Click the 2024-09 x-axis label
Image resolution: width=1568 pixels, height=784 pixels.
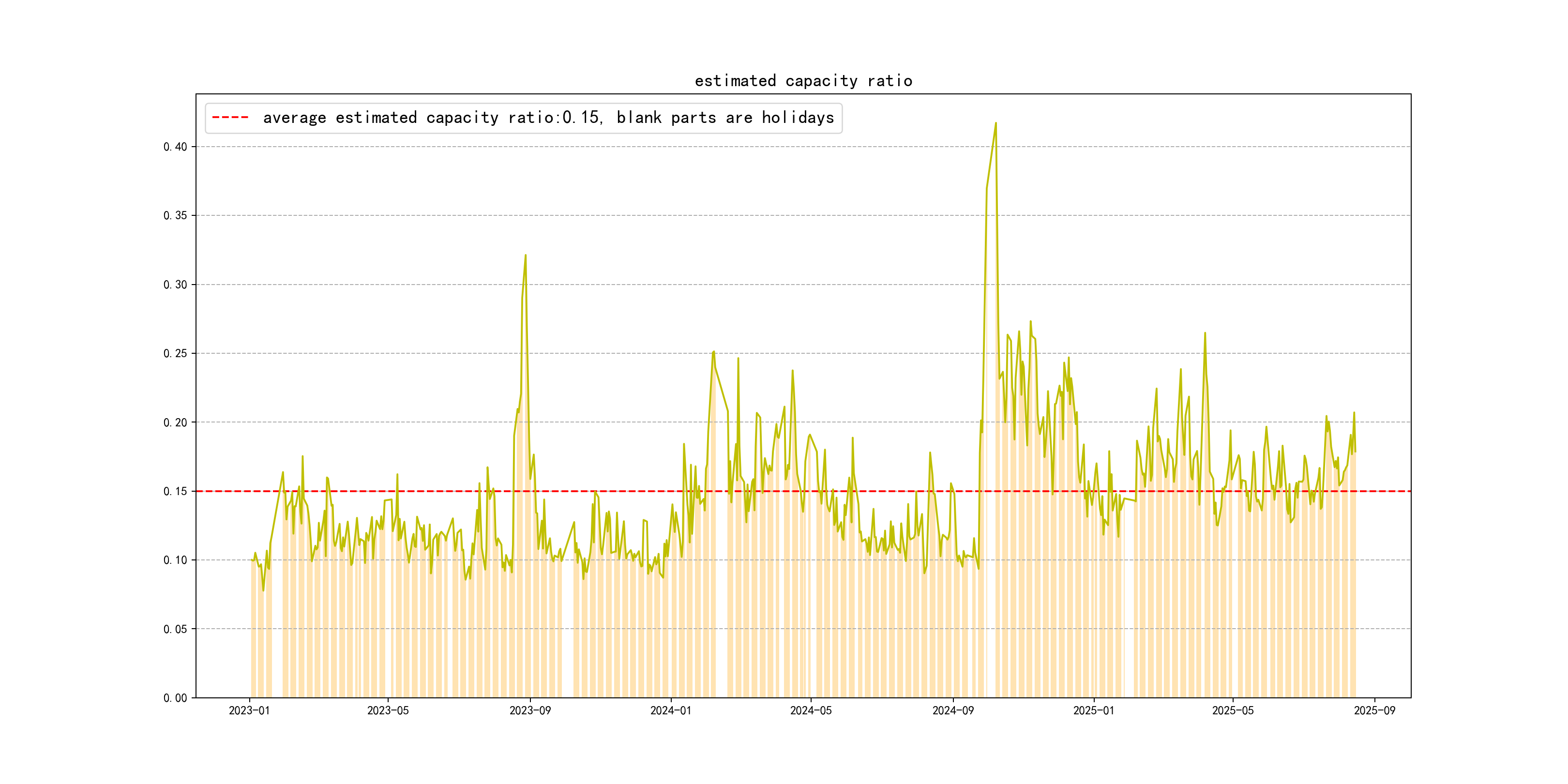[x=952, y=710]
